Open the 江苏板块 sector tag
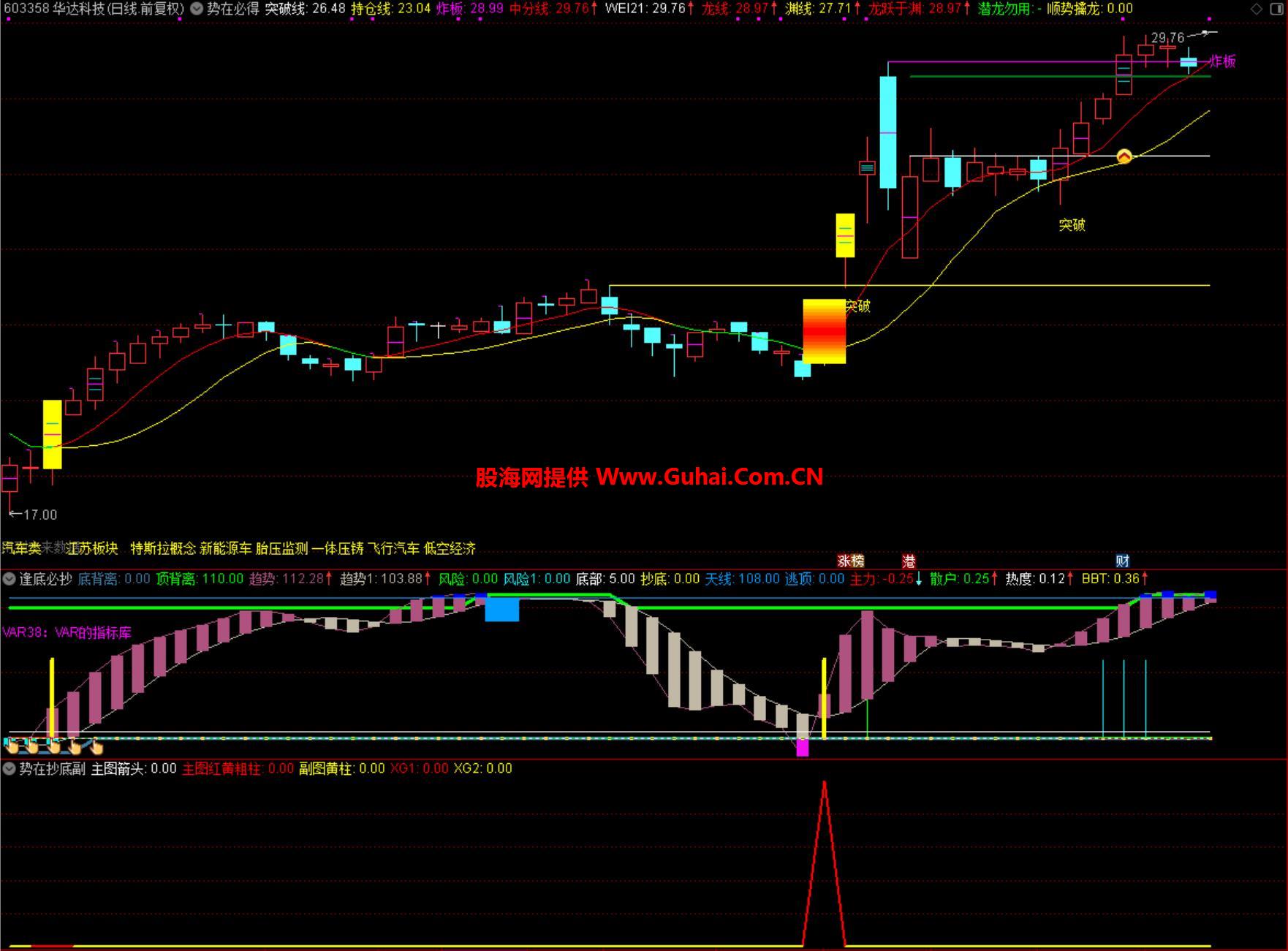 (92, 548)
